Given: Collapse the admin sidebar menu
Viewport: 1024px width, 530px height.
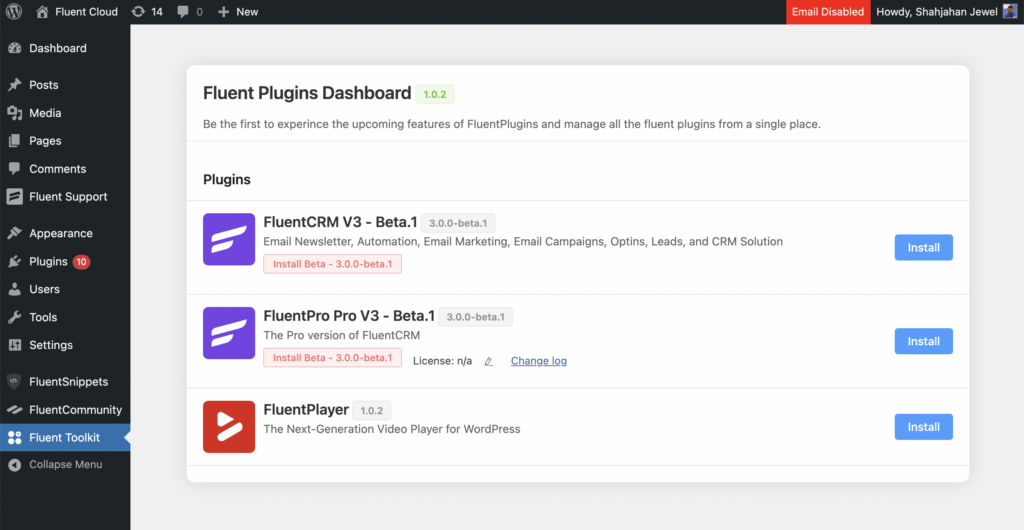Looking at the screenshot, I should point(65,465).
